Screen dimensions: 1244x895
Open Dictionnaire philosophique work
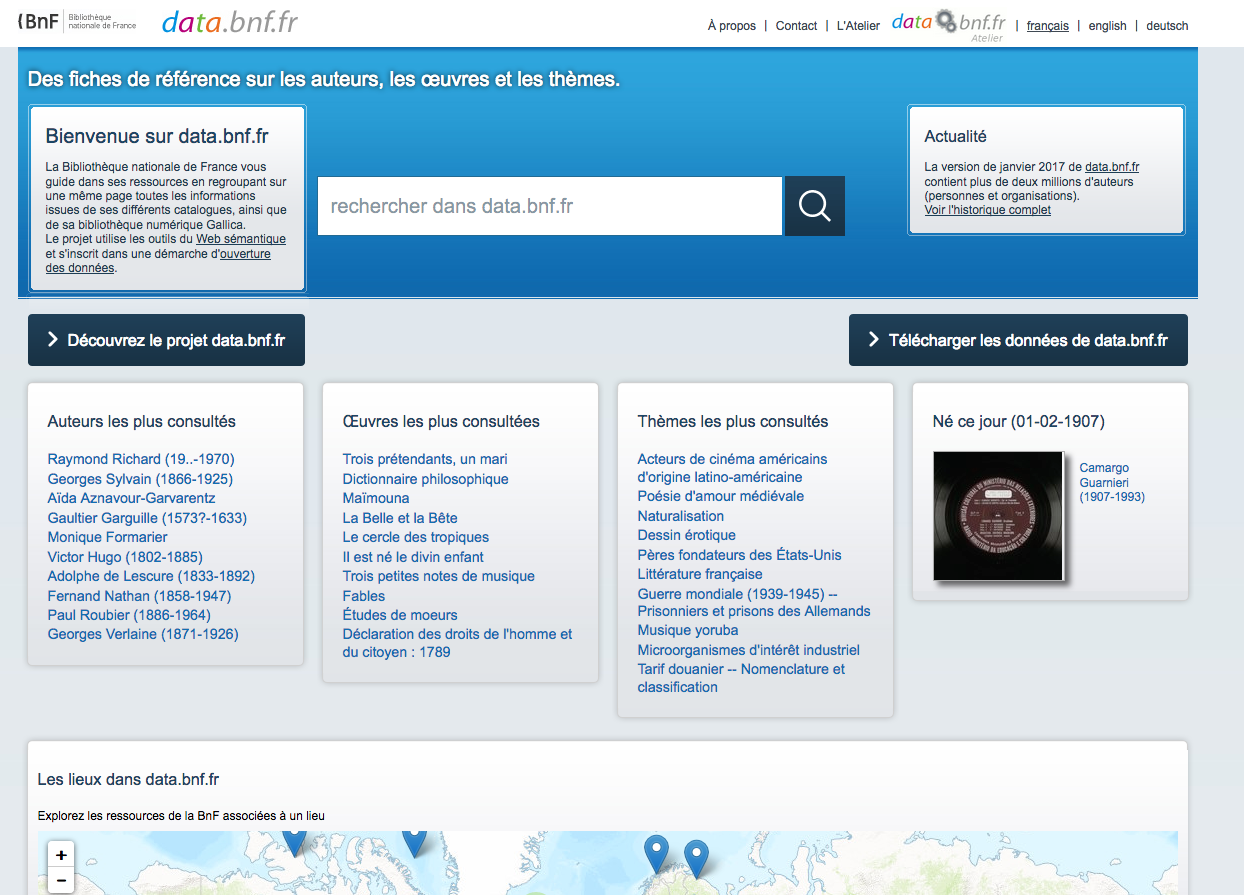(425, 479)
